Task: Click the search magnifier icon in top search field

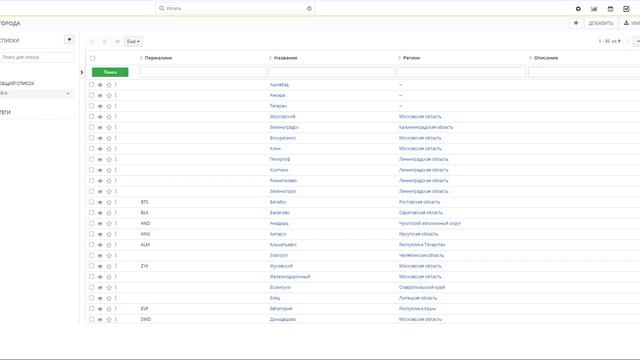Action: coord(162,8)
